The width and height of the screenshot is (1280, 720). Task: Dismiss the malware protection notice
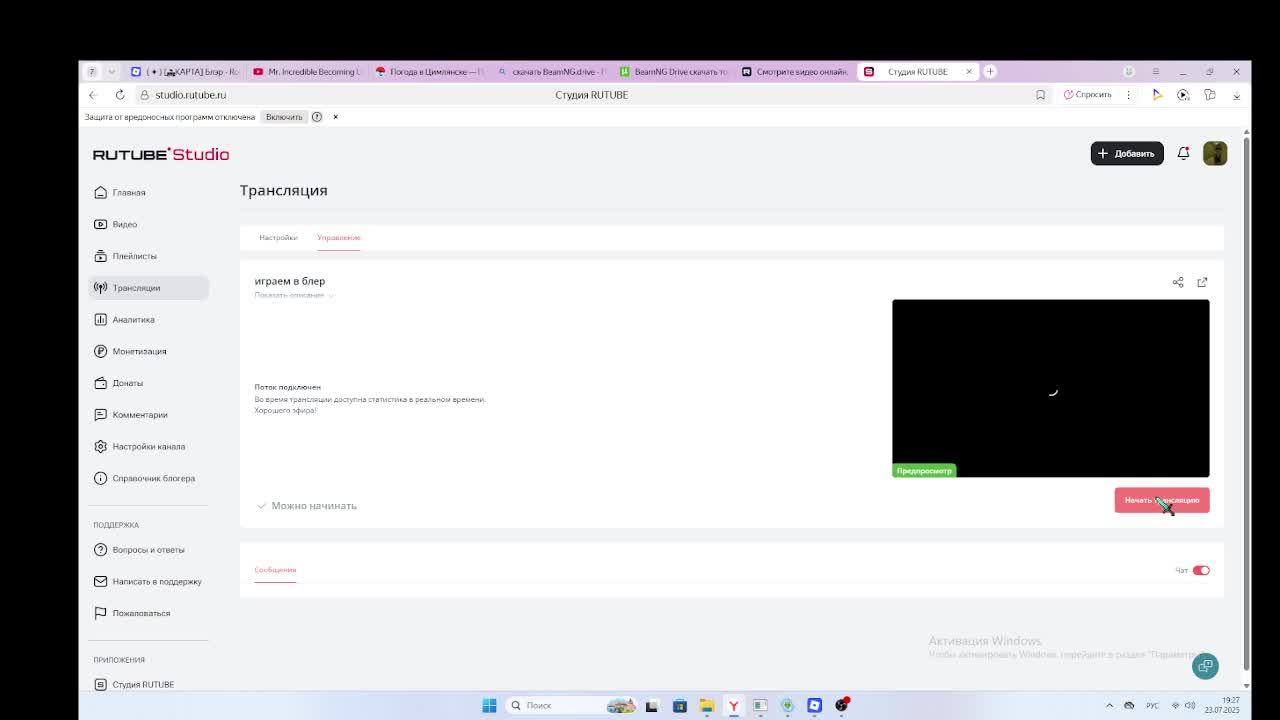point(335,117)
